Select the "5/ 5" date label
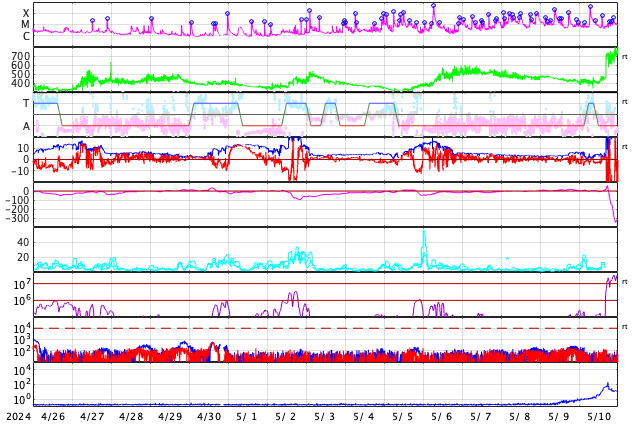The image size is (634, 424). click(x=403, y=417)
